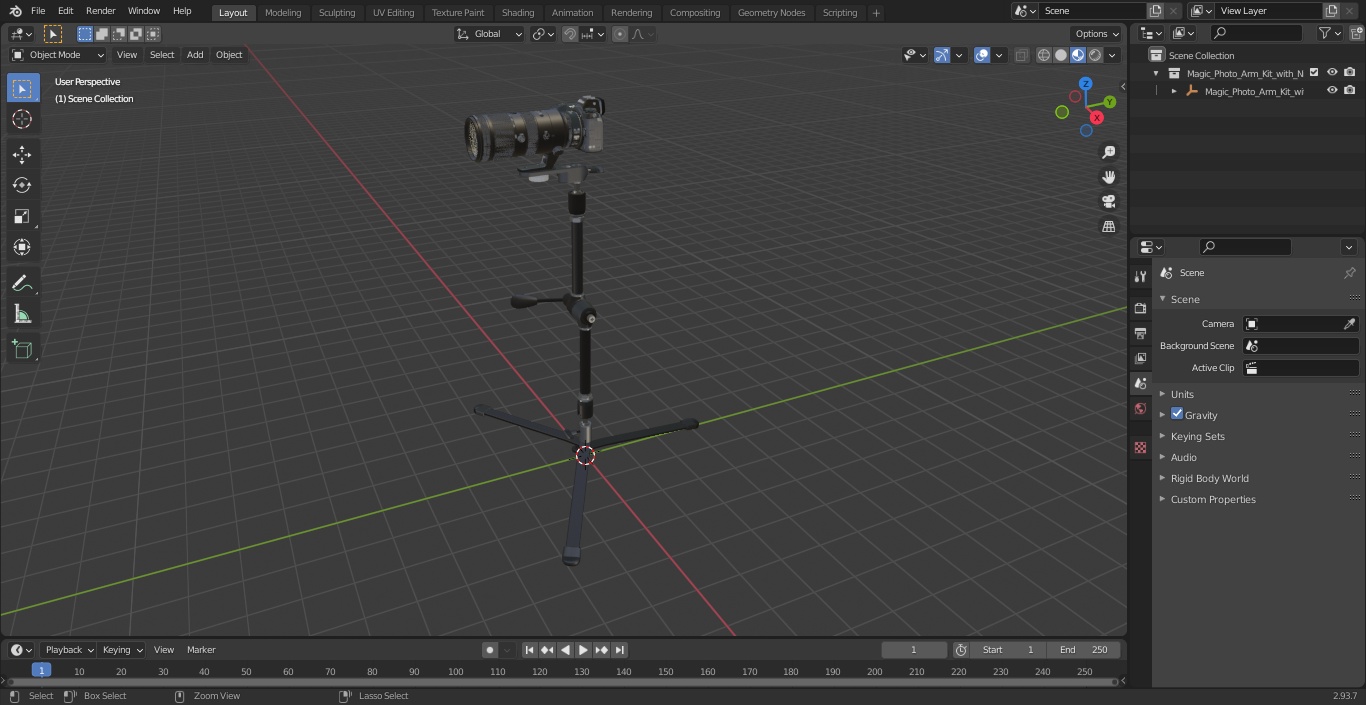
Task: Open the Tool properties tab
Action: (1140, 277)
